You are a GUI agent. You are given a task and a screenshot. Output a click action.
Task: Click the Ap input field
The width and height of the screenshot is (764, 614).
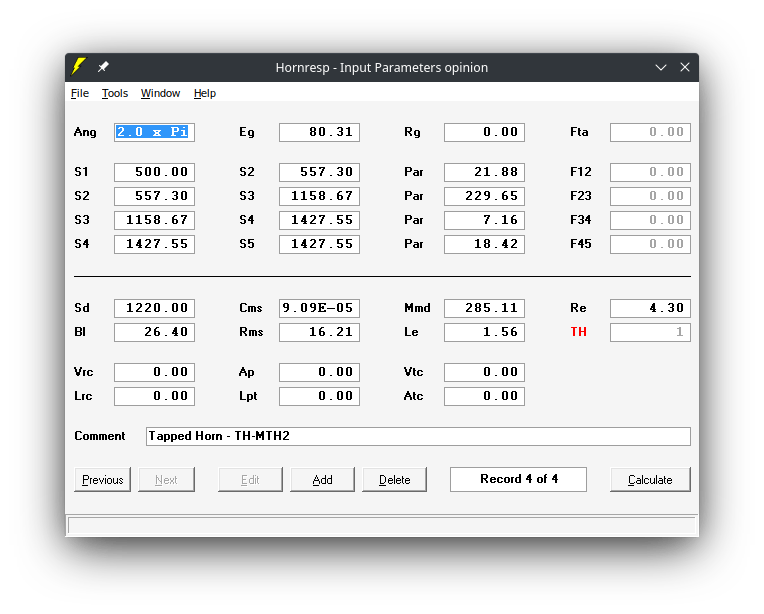(x=319, y=372)
